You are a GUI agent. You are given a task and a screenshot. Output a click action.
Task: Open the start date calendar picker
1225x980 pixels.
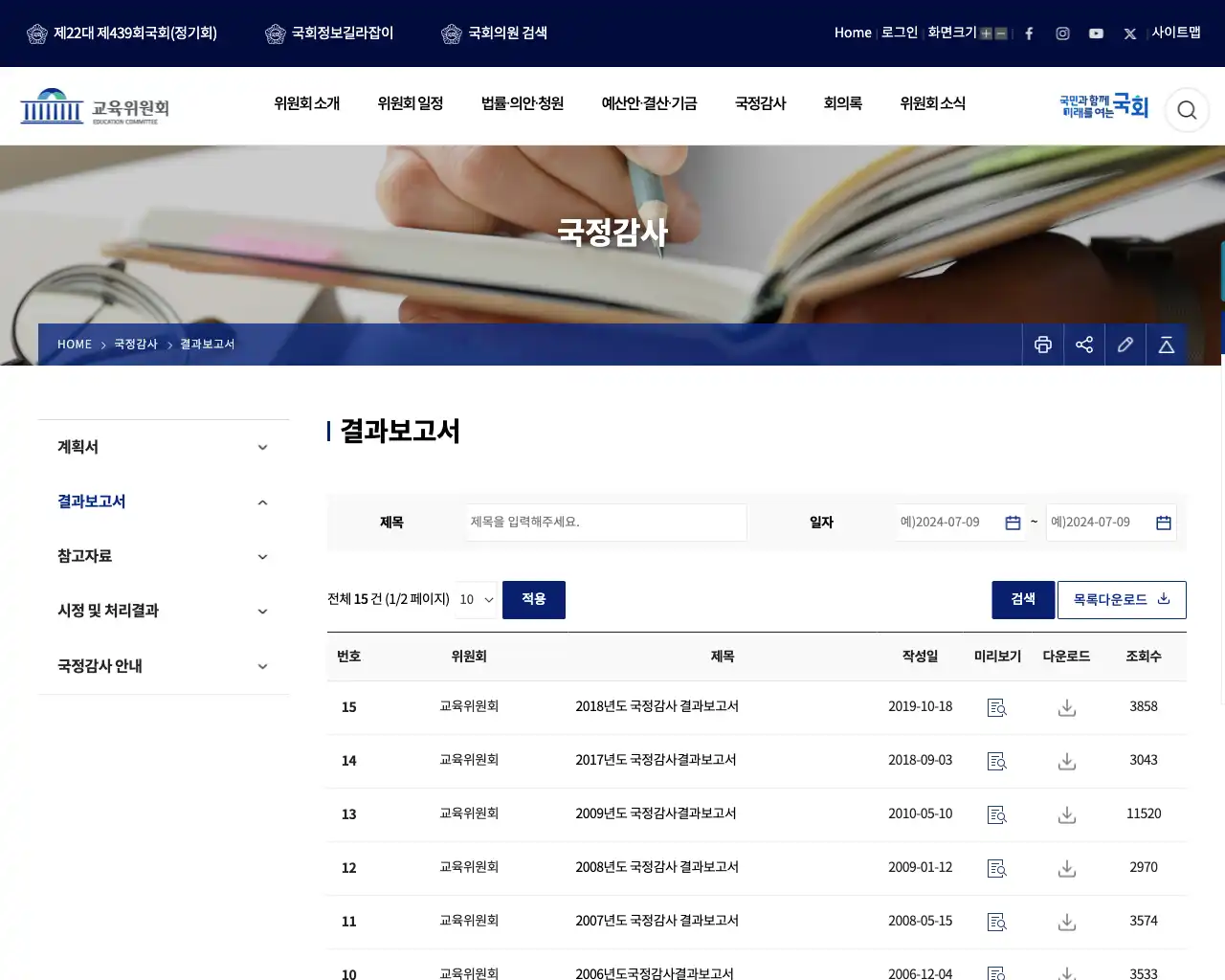click(1013, 523)
